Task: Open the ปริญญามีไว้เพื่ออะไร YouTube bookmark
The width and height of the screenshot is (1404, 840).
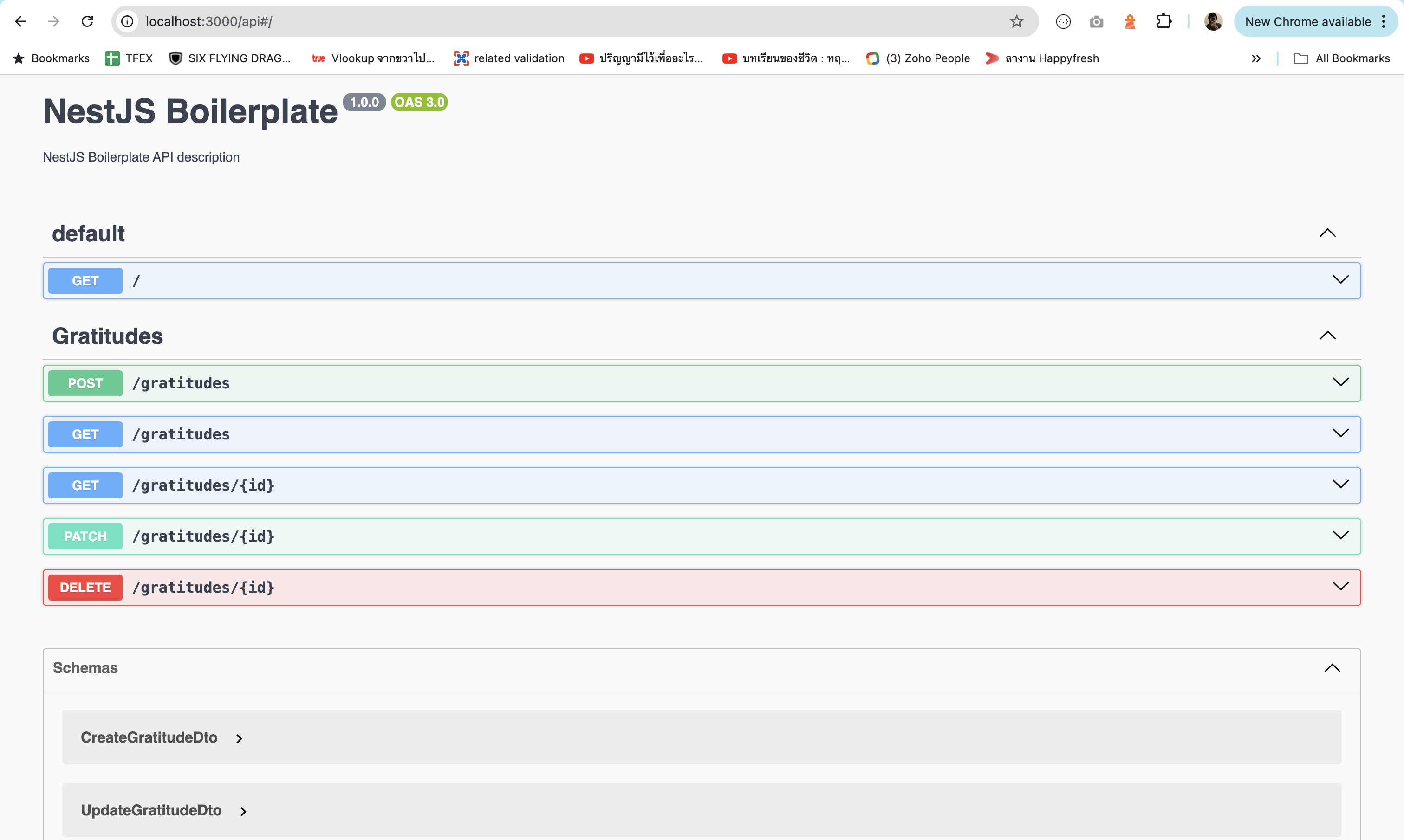Action: (641, 58)
